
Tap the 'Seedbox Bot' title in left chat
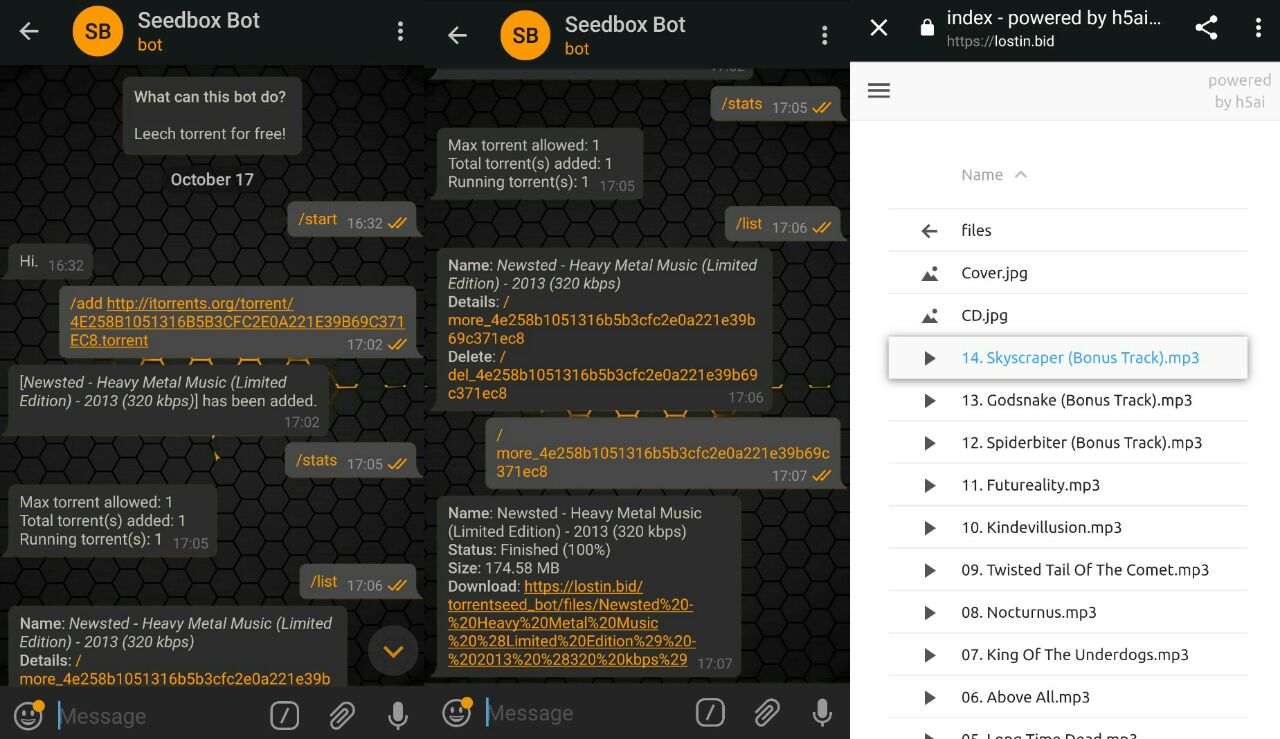tap(198, 20)
